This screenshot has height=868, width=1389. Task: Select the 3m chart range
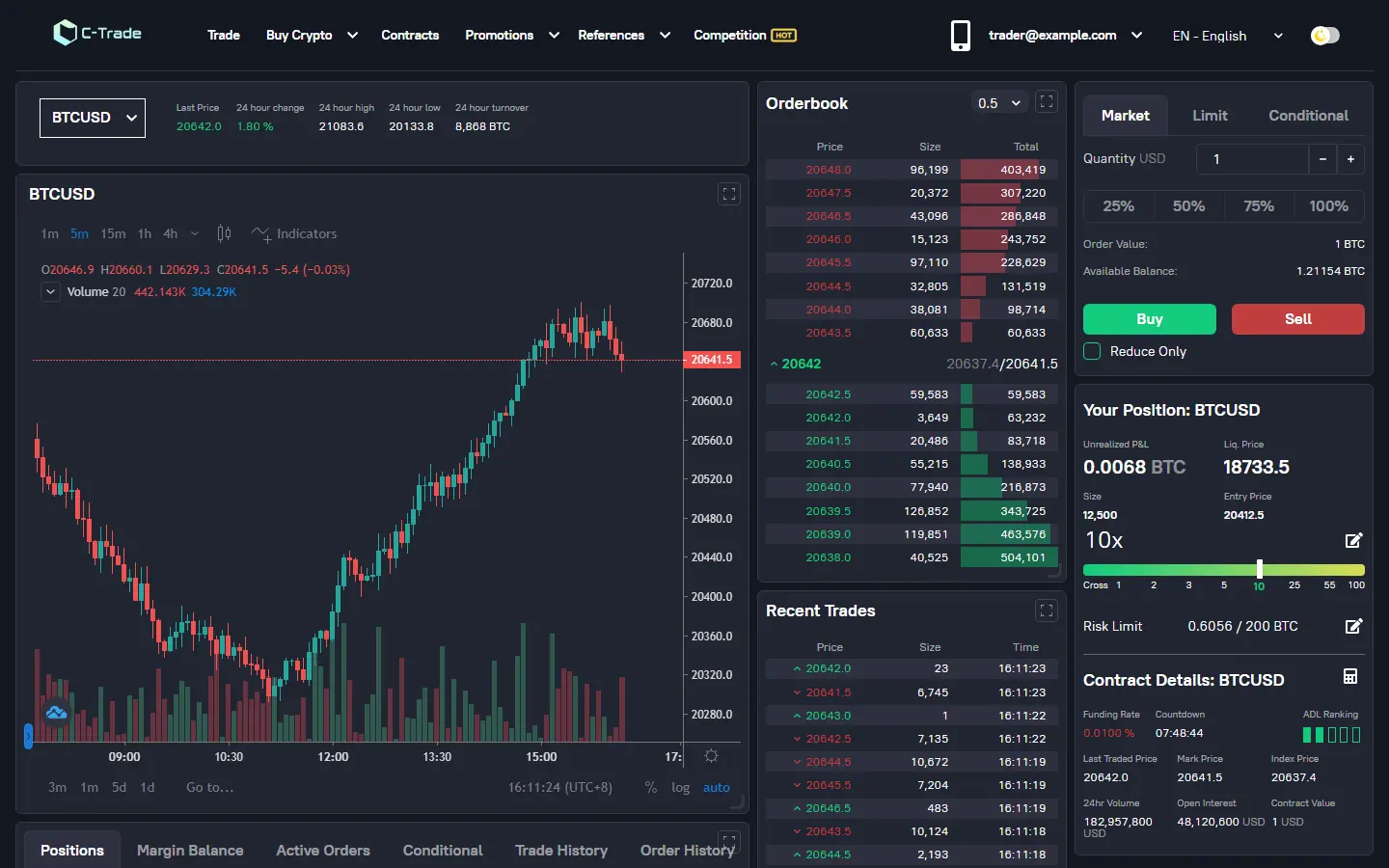pyautogui.click(x=58, y=787)
